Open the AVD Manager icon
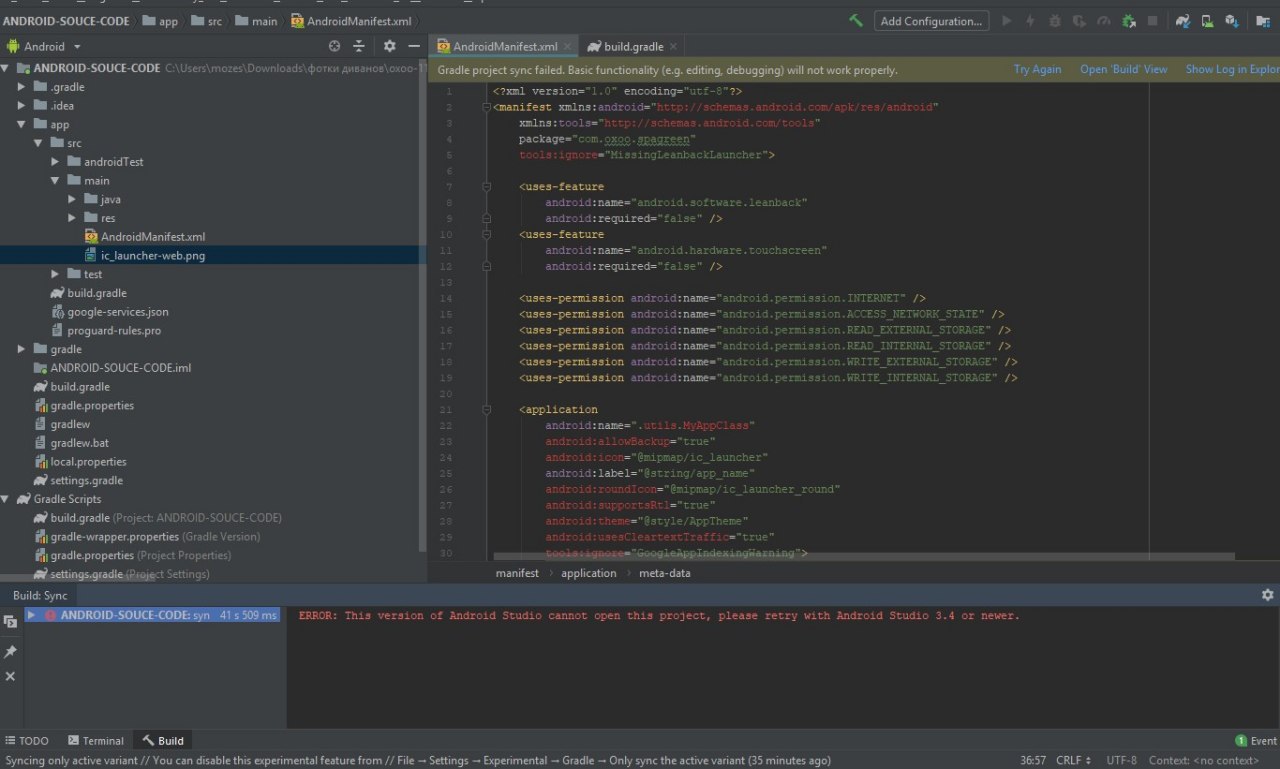This screenshot has width=1280, height=769. [1207, 20]
